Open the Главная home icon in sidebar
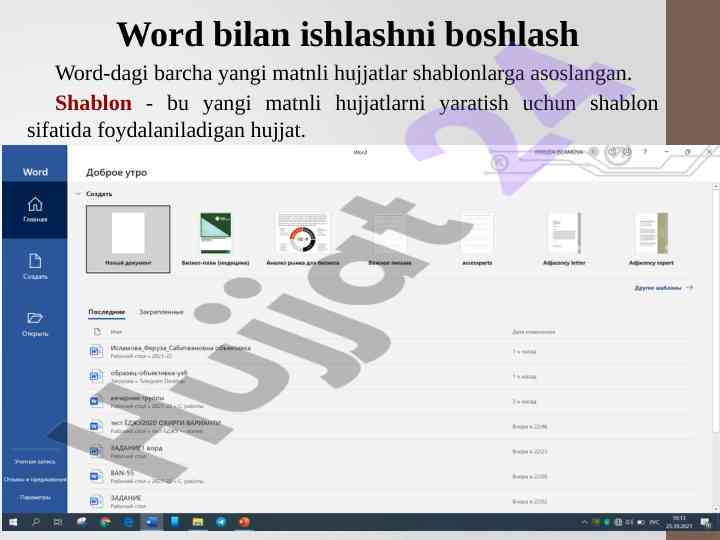This screenshot has height=540, width=720. (35, 209)
